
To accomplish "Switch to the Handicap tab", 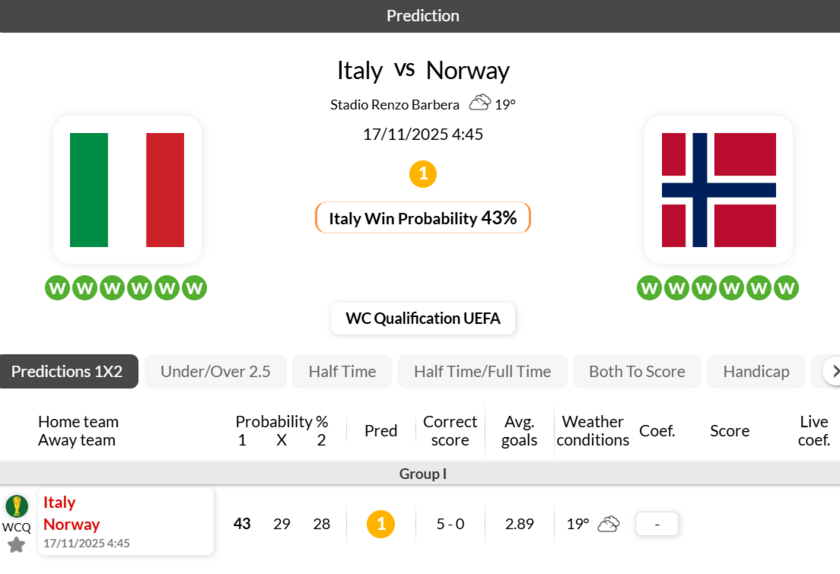I will 756,371.
